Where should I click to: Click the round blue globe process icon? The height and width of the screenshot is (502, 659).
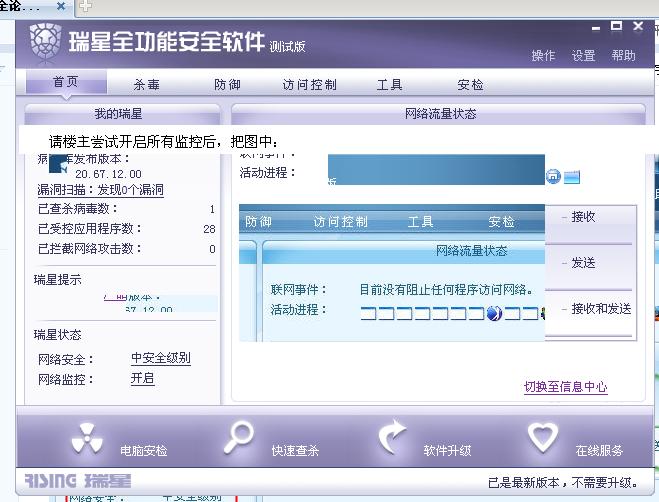tap(553, 176)
